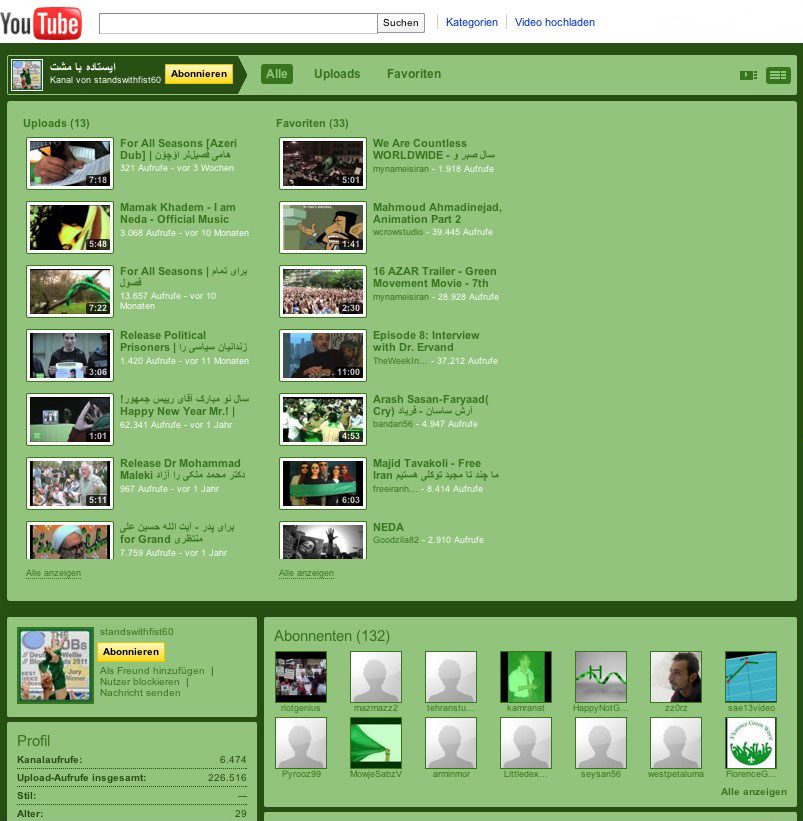This screenshot has height=821, width=803.
Task: Open the MowjeSabzV subscriber avatar
Action: (375, 744)
